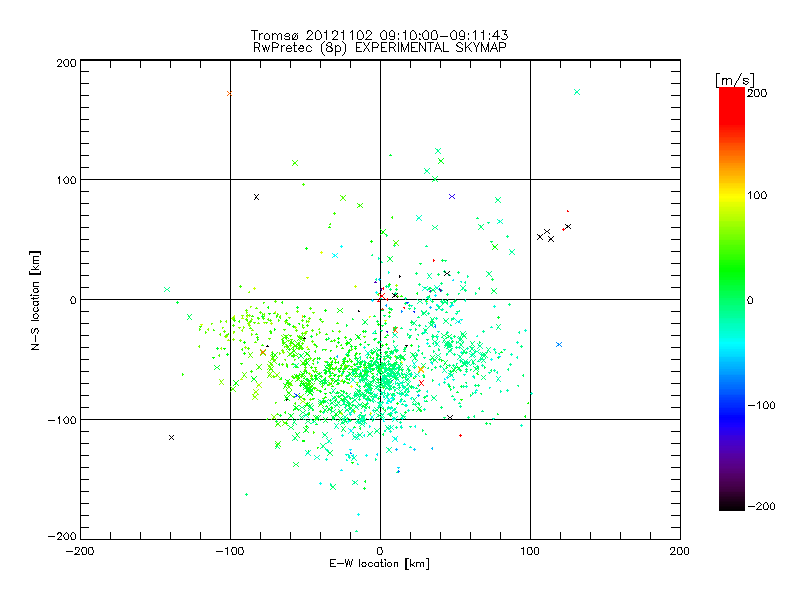Image resolution: width=800 pixels, height=600 pixels.
Task: Click the colorbar tick label "0"
Action: pyautogui.click(x=750, y=300)
